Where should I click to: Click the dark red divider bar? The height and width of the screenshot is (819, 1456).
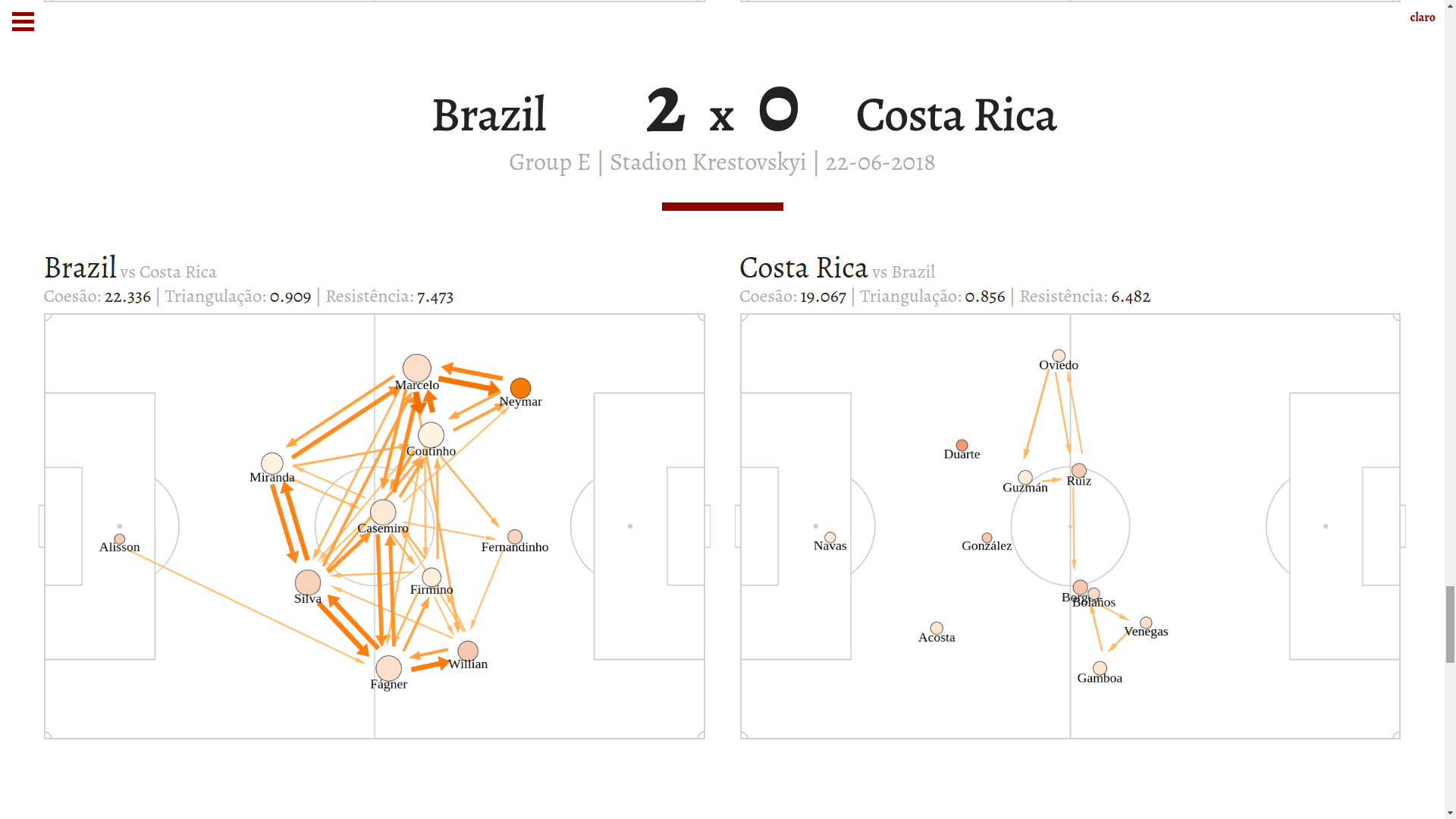722,206
